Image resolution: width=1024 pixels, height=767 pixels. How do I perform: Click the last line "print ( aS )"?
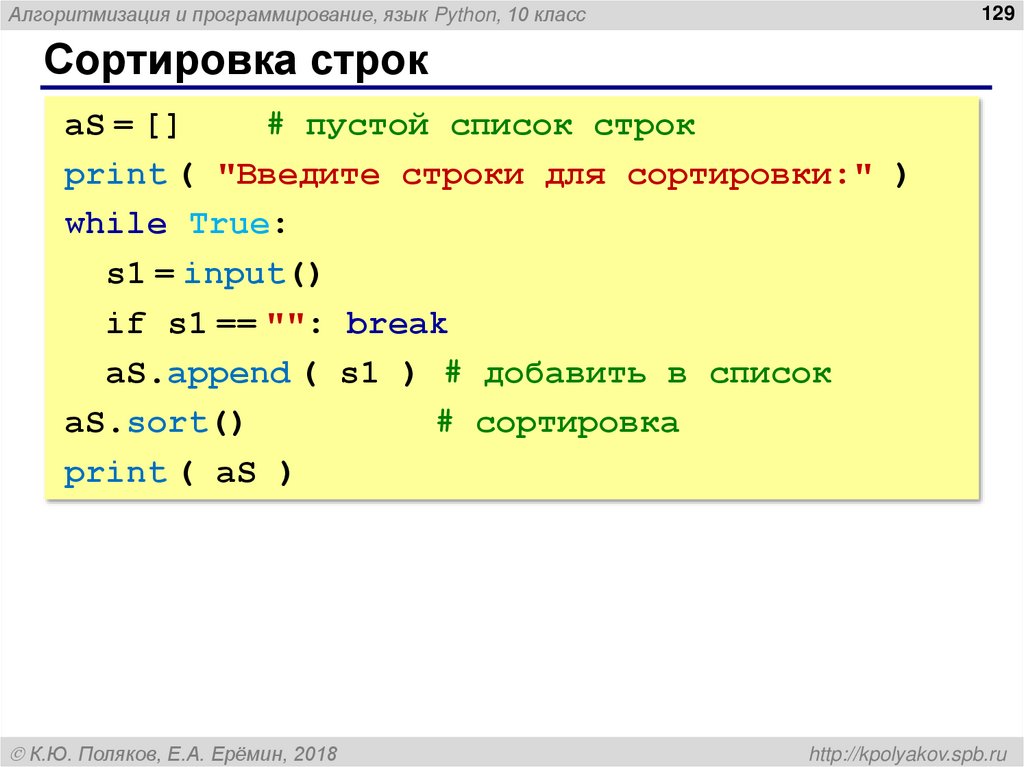178,472
